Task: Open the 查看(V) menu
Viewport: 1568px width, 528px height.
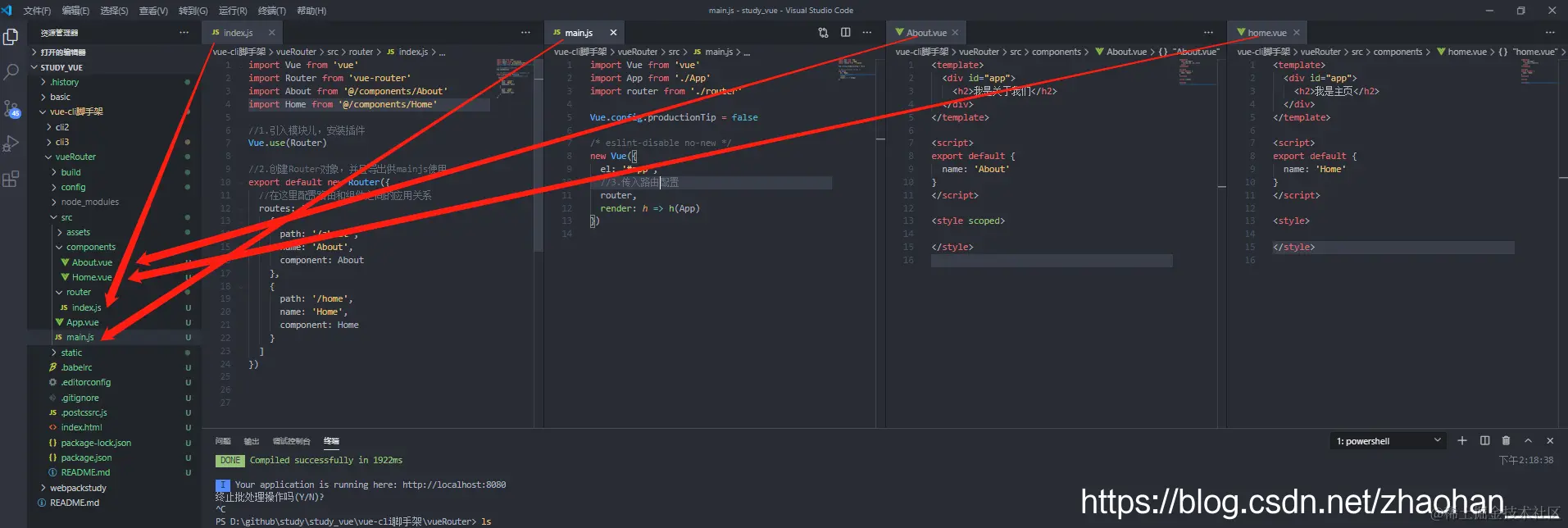Action: coord(153,11)
